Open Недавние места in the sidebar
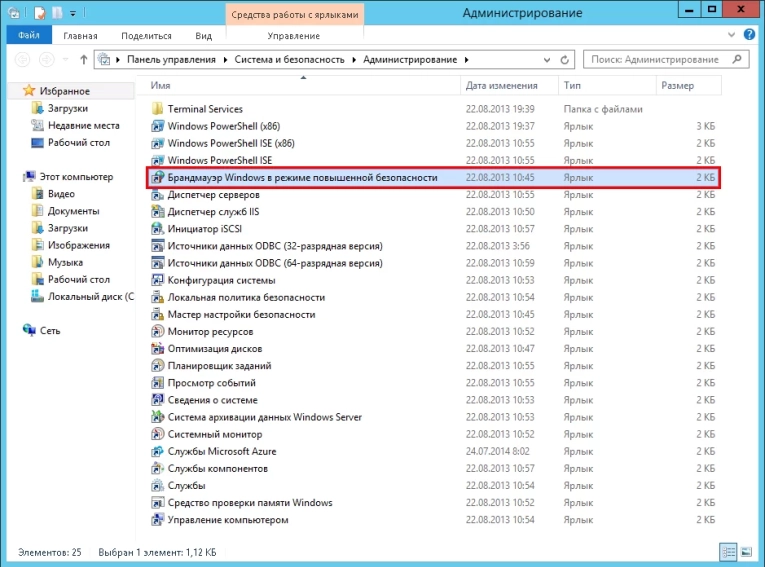Image resolution: width=765 pixels, height=567 pixels. [83, 125]
